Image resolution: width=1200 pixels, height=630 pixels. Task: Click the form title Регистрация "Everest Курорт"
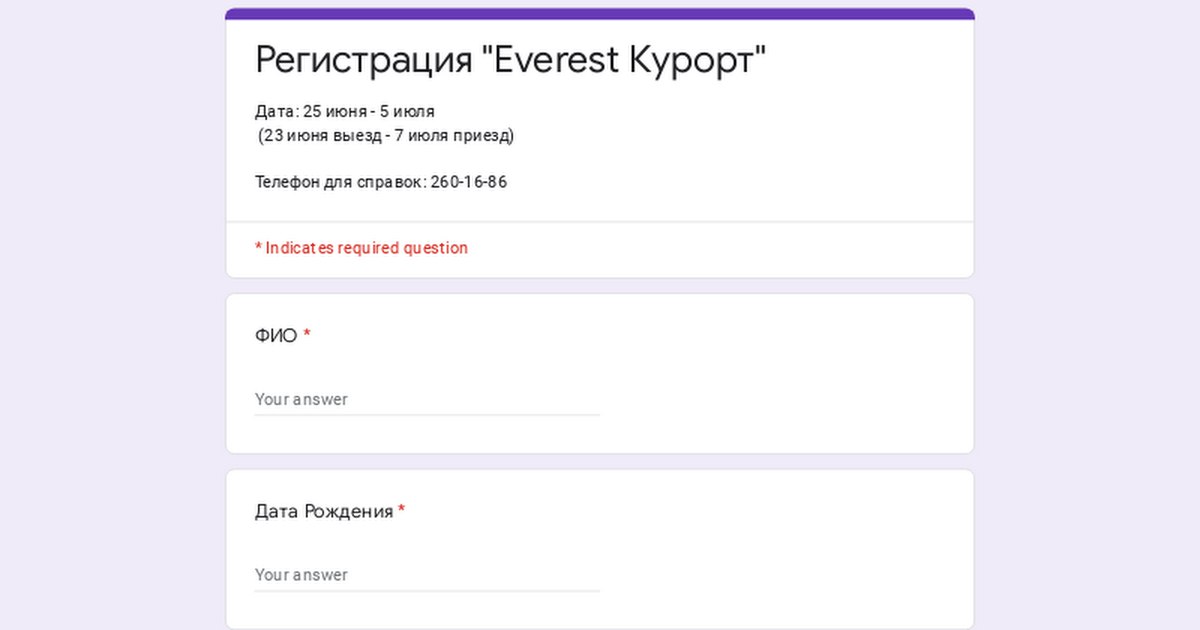[x=510, y=60]
